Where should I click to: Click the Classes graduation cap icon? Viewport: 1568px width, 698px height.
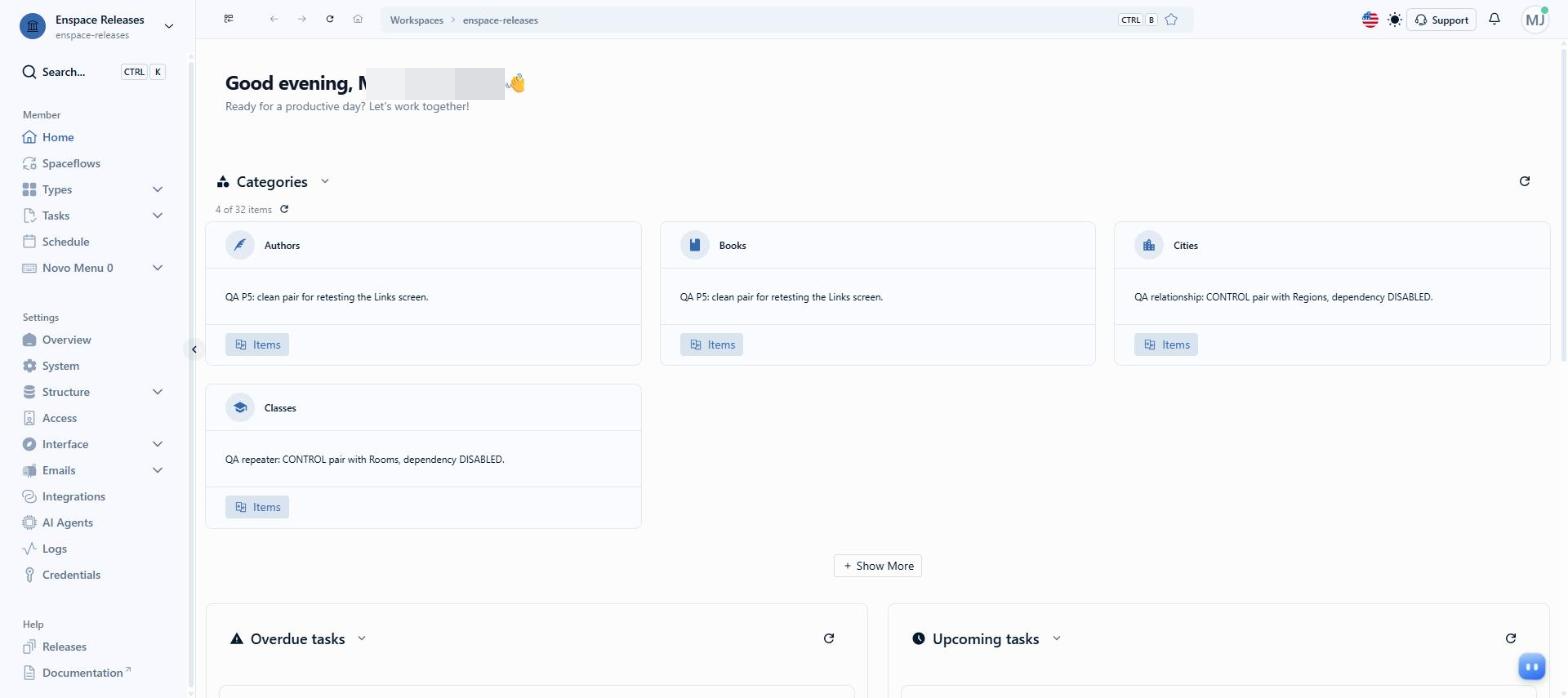(240, 407)
